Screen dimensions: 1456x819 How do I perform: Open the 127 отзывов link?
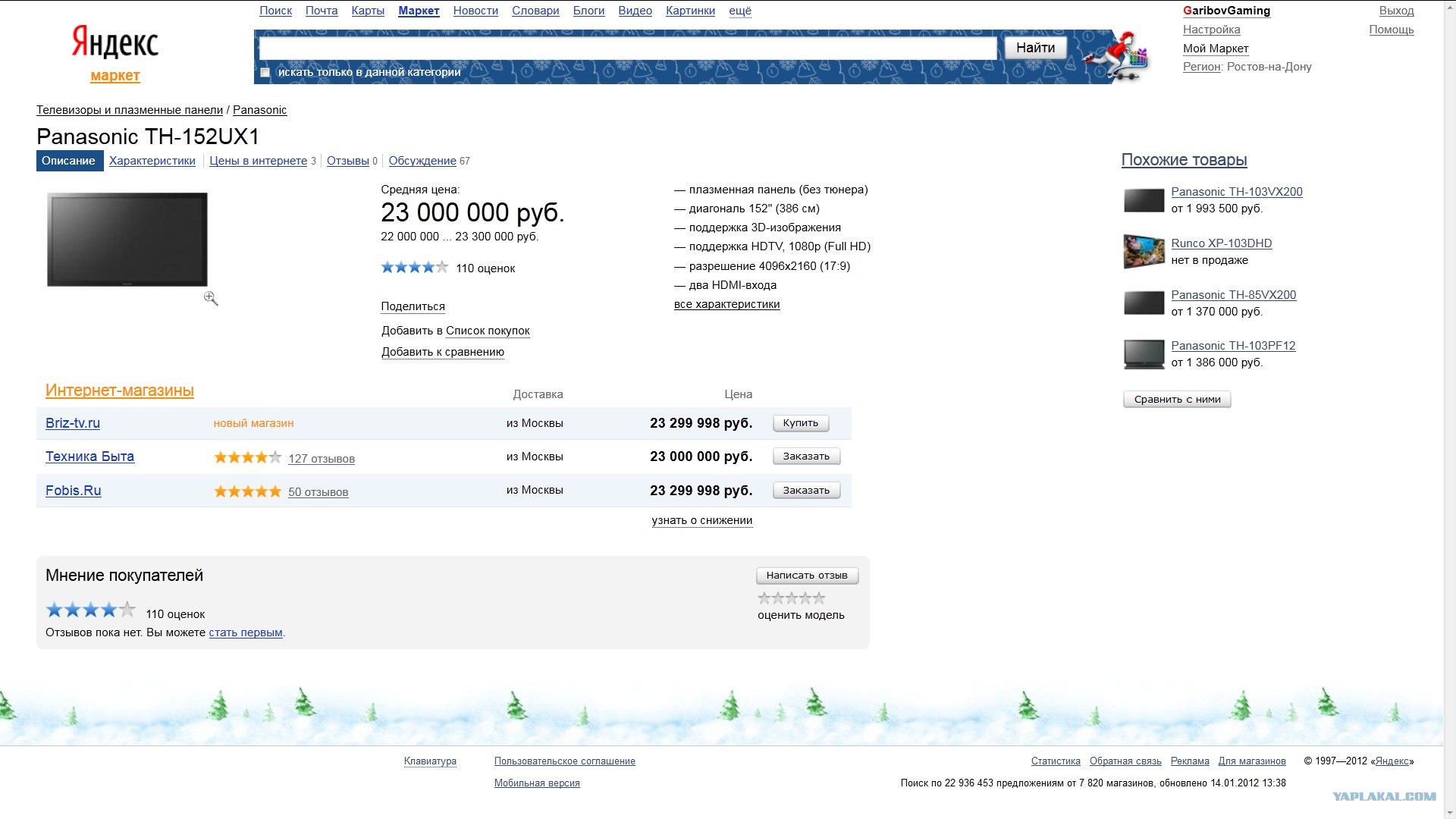pyautogui.click(x=322, y=459)
